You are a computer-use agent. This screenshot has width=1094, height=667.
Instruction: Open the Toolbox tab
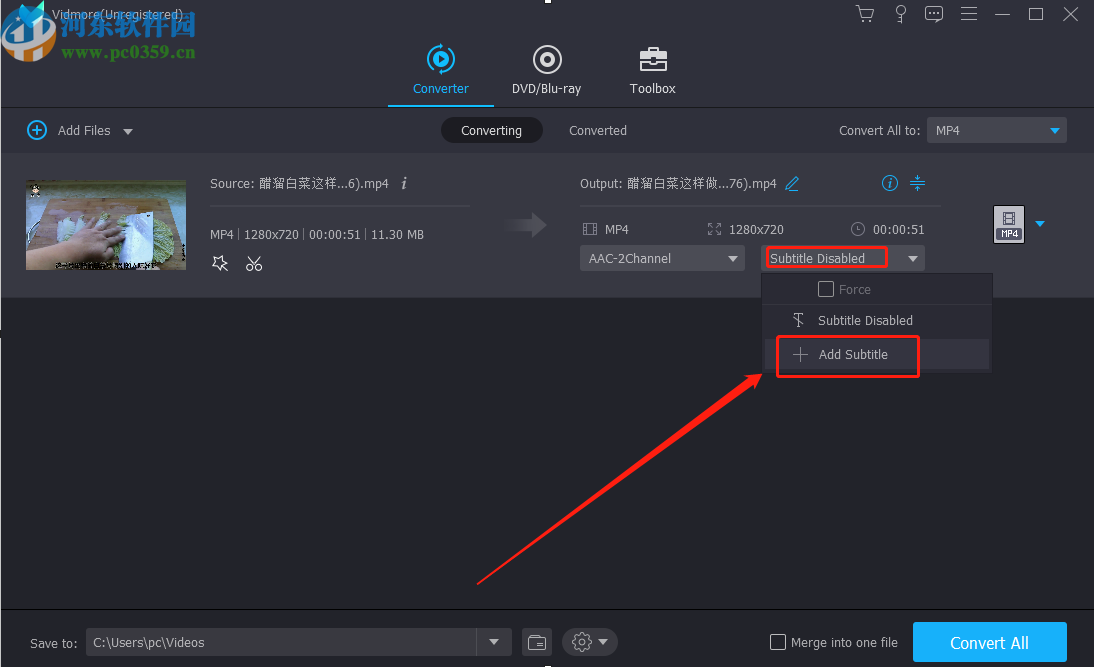[x=652, y=70]
